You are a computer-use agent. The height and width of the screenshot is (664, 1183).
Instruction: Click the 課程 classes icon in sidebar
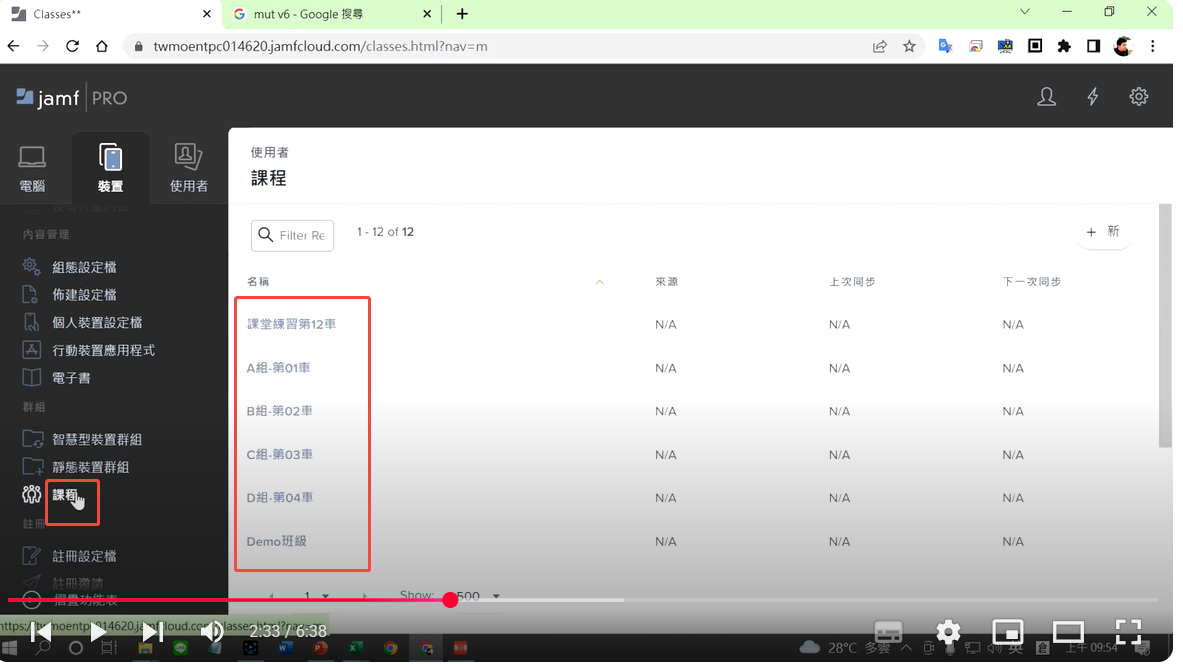click(x=32, y=495)
